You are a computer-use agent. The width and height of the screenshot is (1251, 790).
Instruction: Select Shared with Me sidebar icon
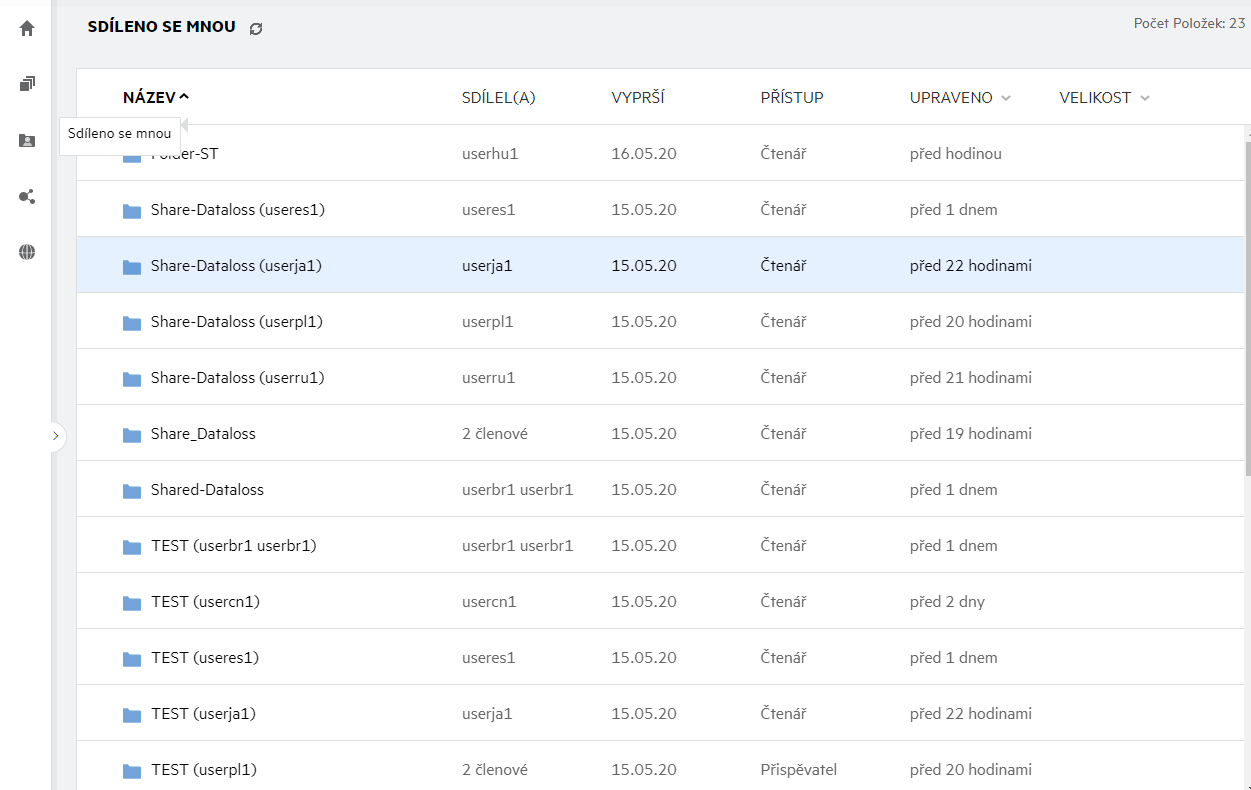27,140
